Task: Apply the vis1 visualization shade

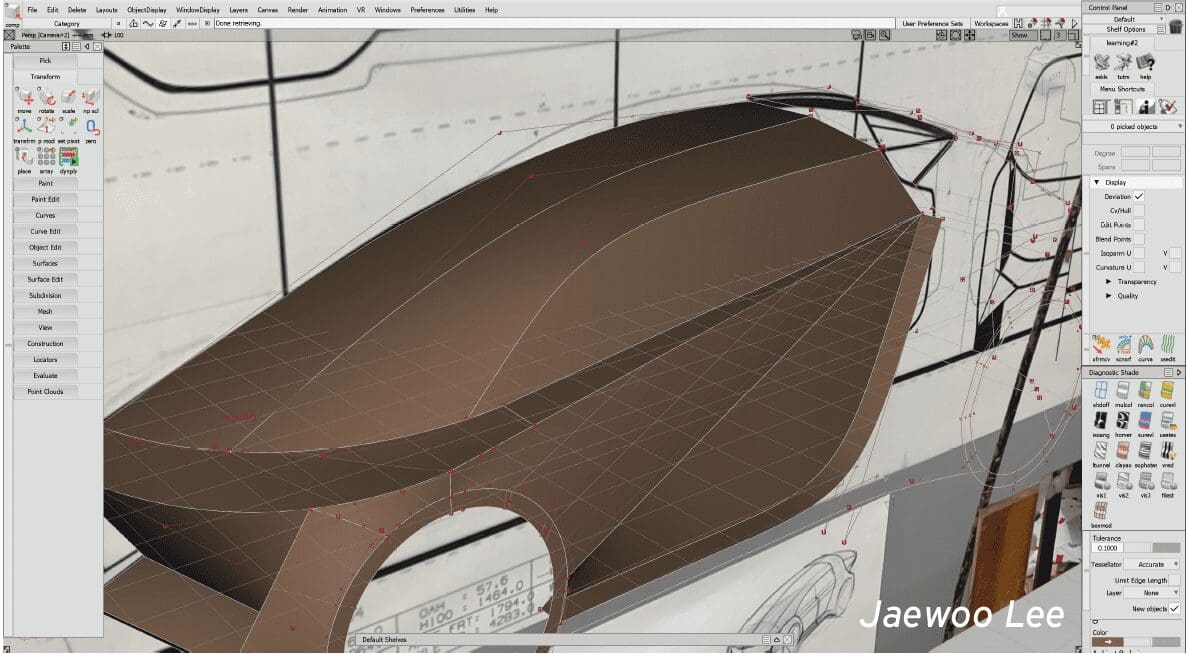Action: [x=1101, y=481]
